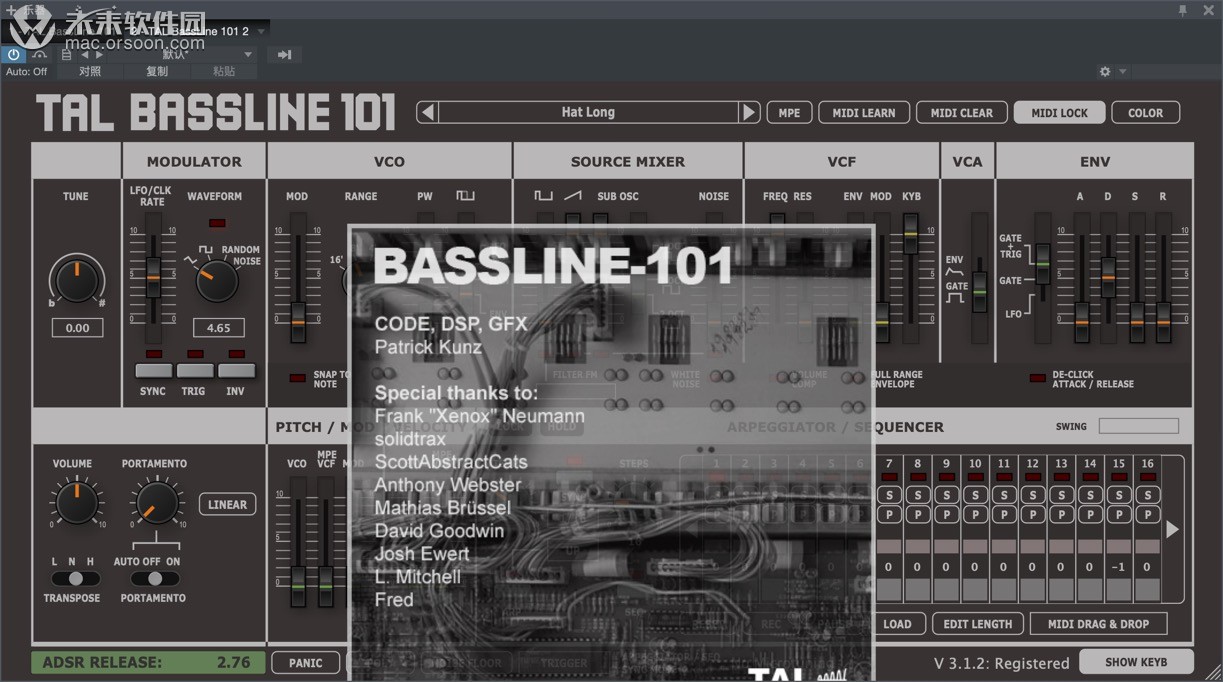Toggle the S button on step 15
This screenshot has height=682, width=1223.
pyautogui.click(x=1119, y=495)
